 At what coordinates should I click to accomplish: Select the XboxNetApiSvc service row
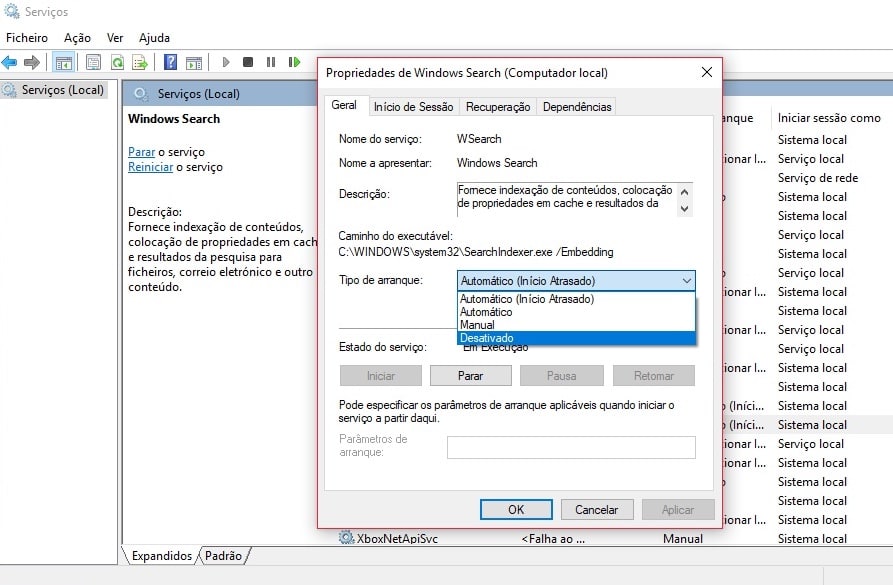tap(614, 538)
